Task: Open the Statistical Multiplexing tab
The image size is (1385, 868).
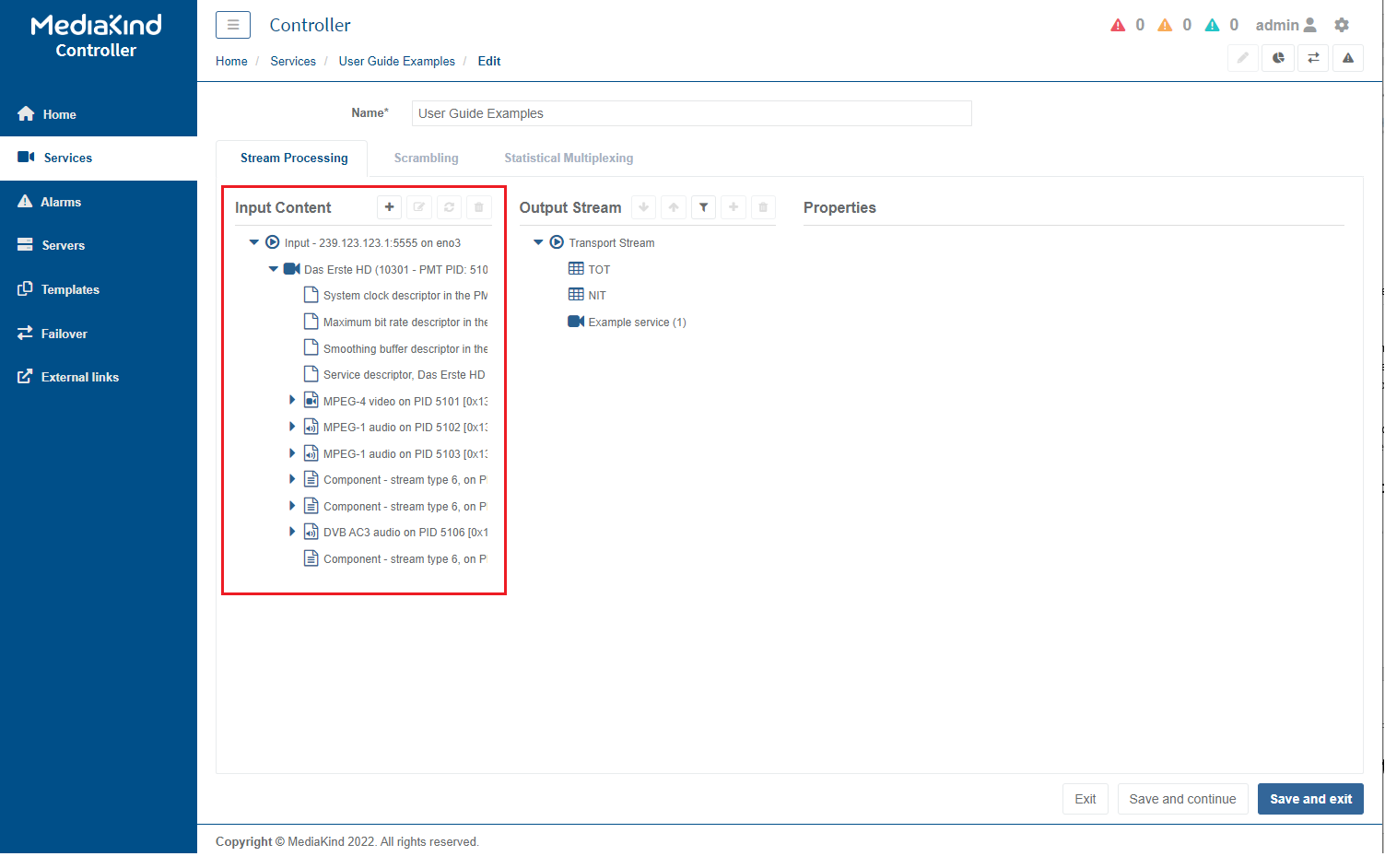Action: (x=569, y=158)
